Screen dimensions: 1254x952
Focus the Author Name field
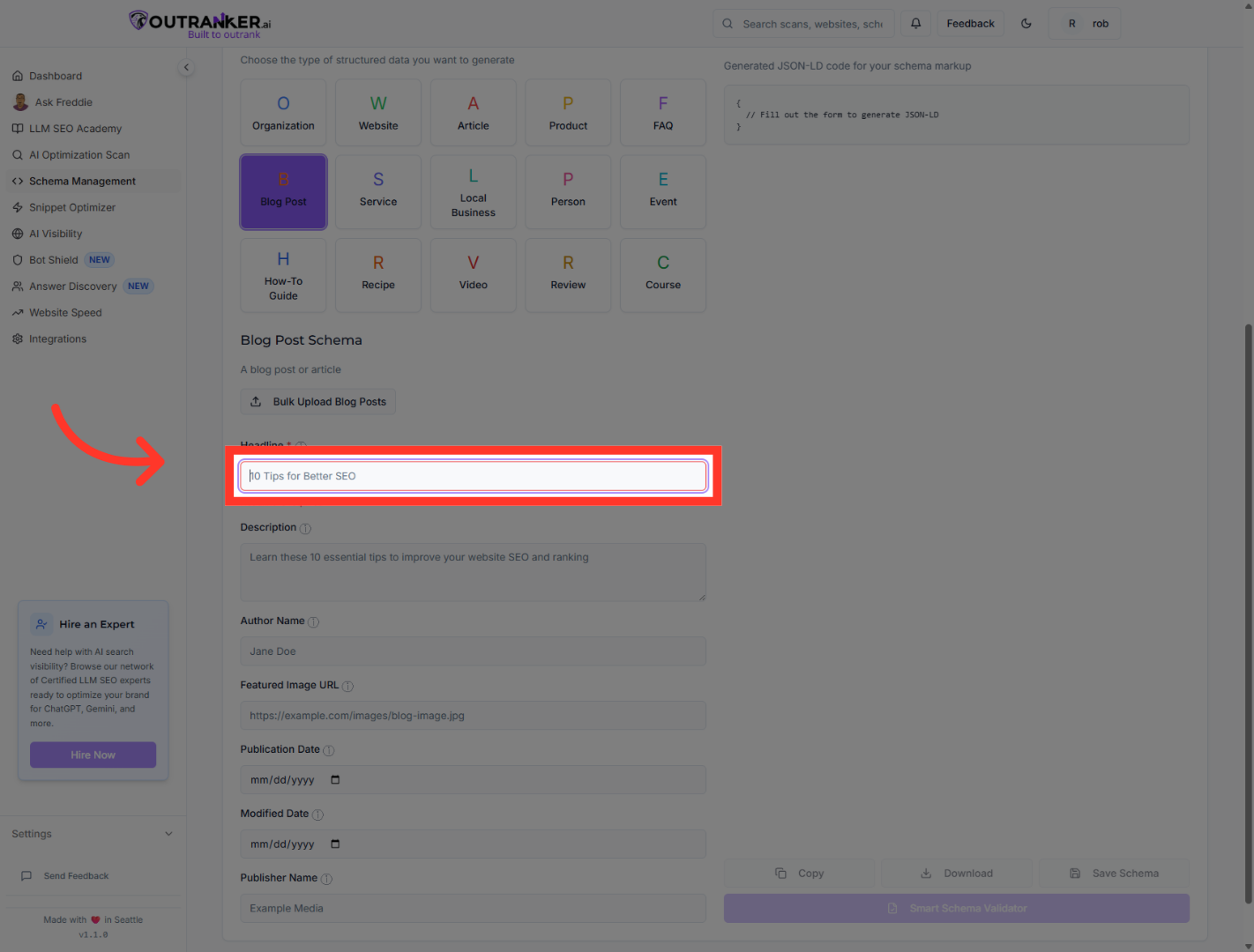[474, 651]
